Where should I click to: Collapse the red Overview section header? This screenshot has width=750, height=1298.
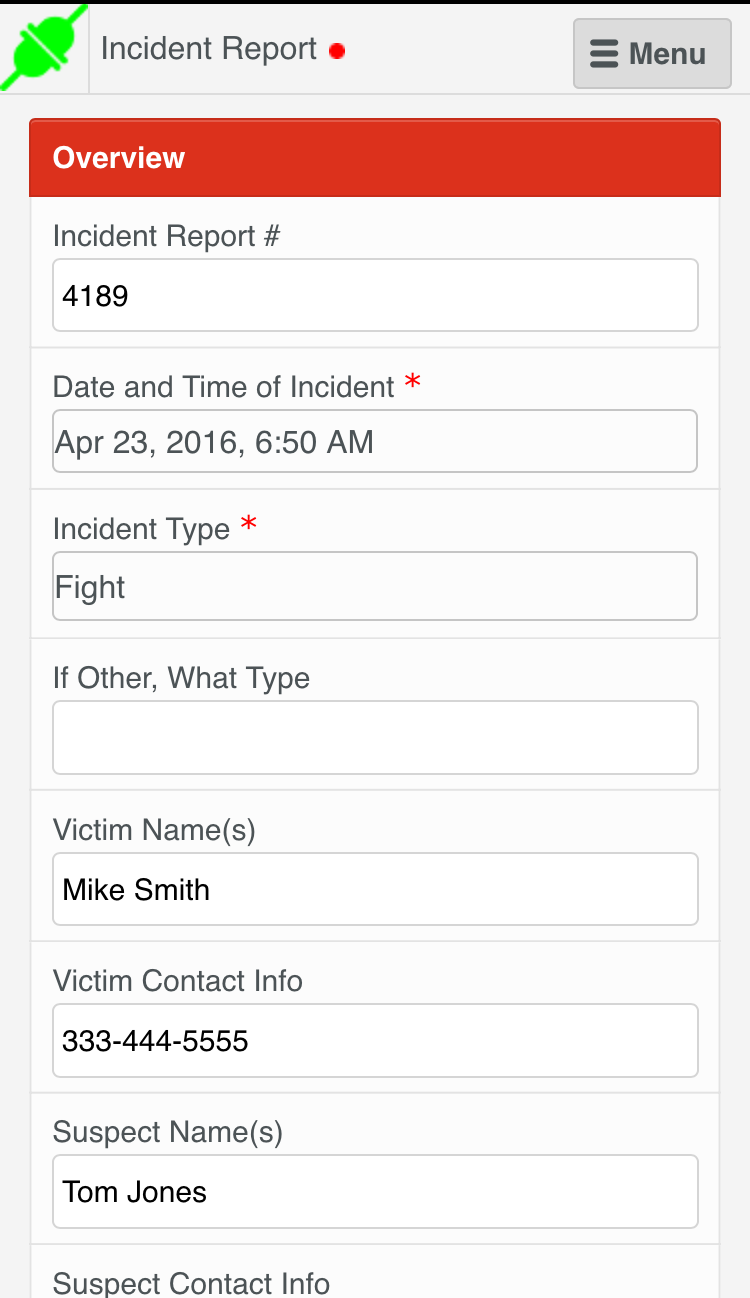point(375,158)
